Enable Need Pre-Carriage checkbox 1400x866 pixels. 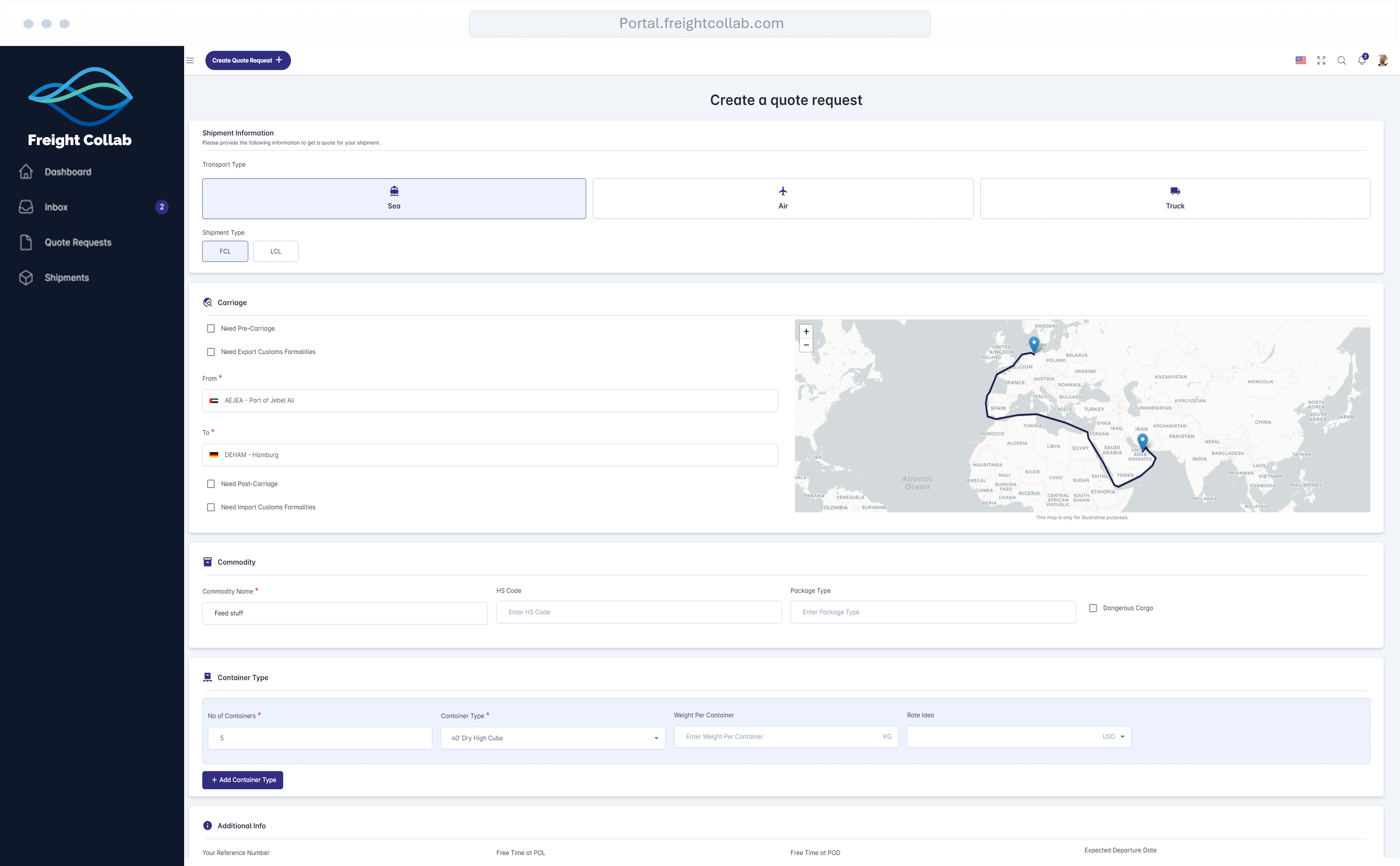(x=211, y=329)
